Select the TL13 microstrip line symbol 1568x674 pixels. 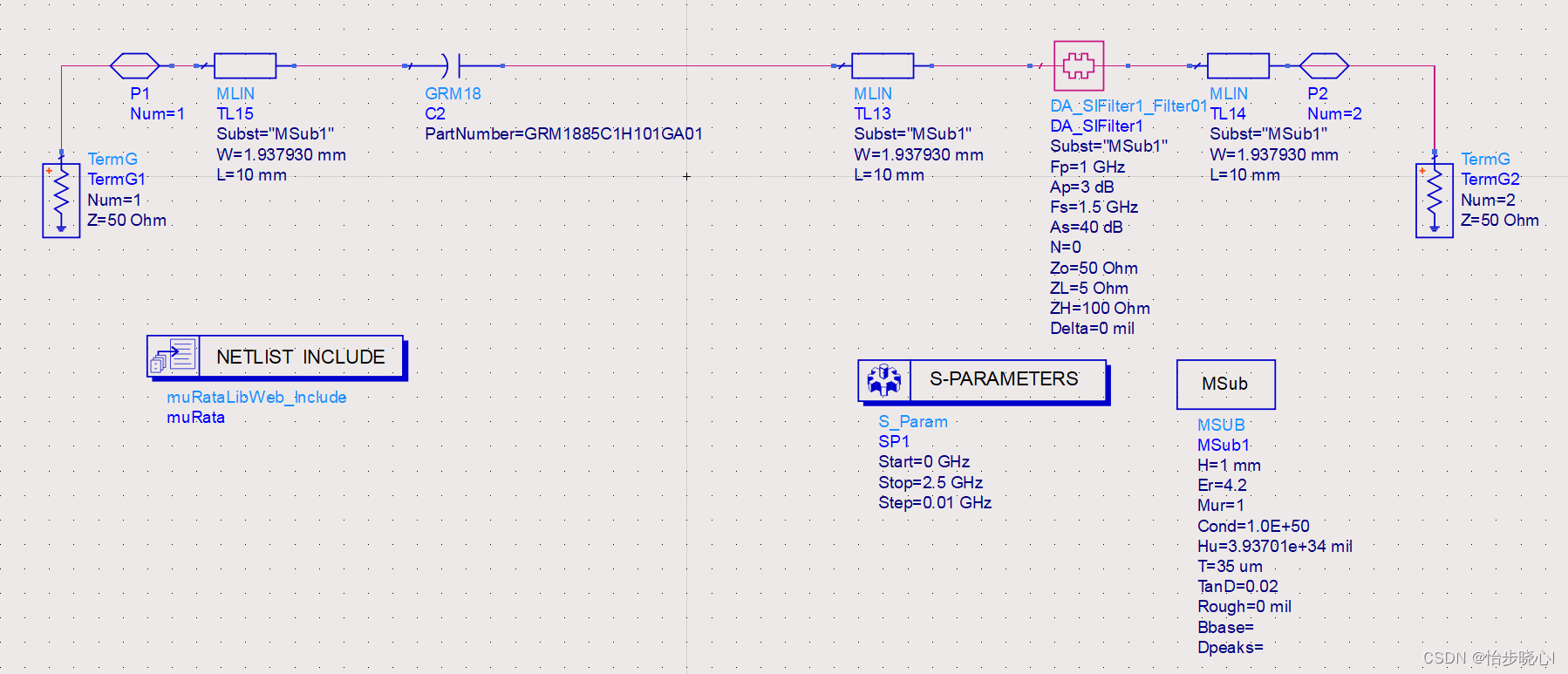point(883,65)
